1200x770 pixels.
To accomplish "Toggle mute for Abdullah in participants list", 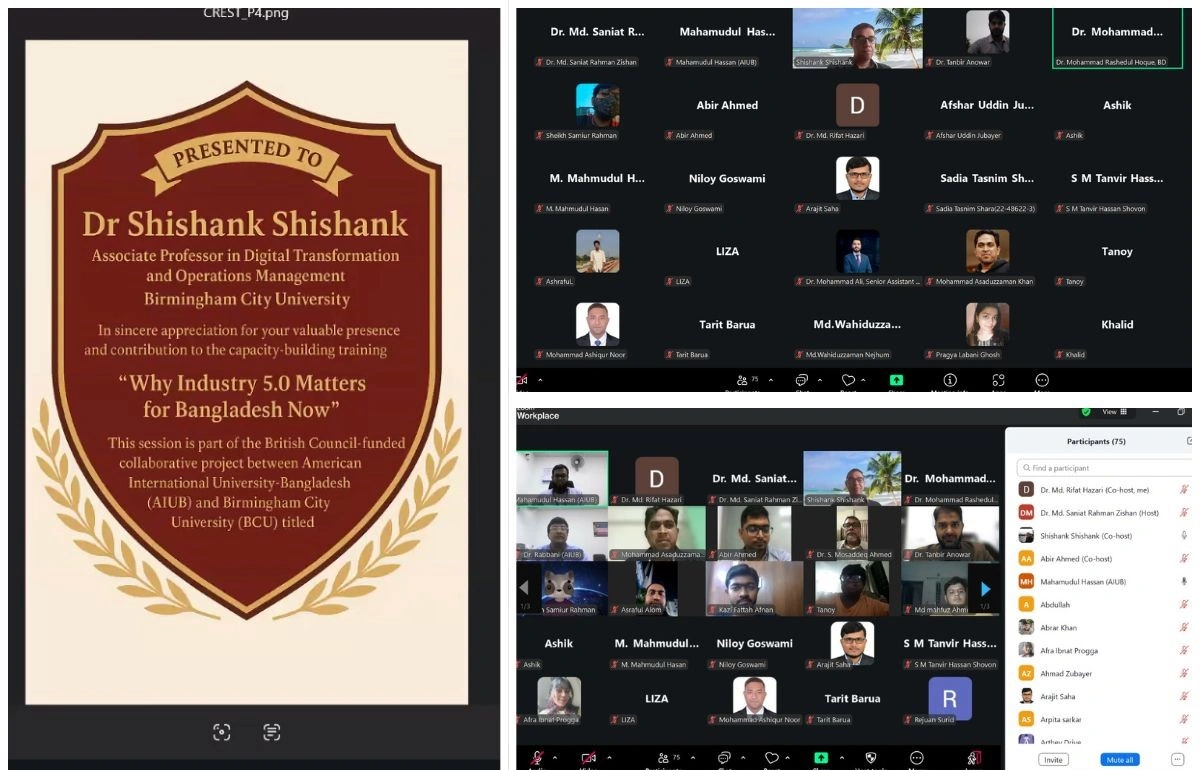I will coord(1184,604).
